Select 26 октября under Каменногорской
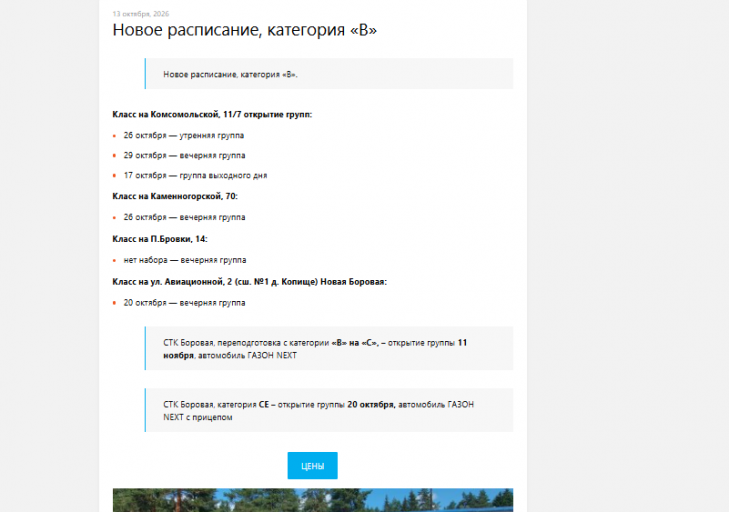This screenshot has height=512, width=729. pos(184,217)
